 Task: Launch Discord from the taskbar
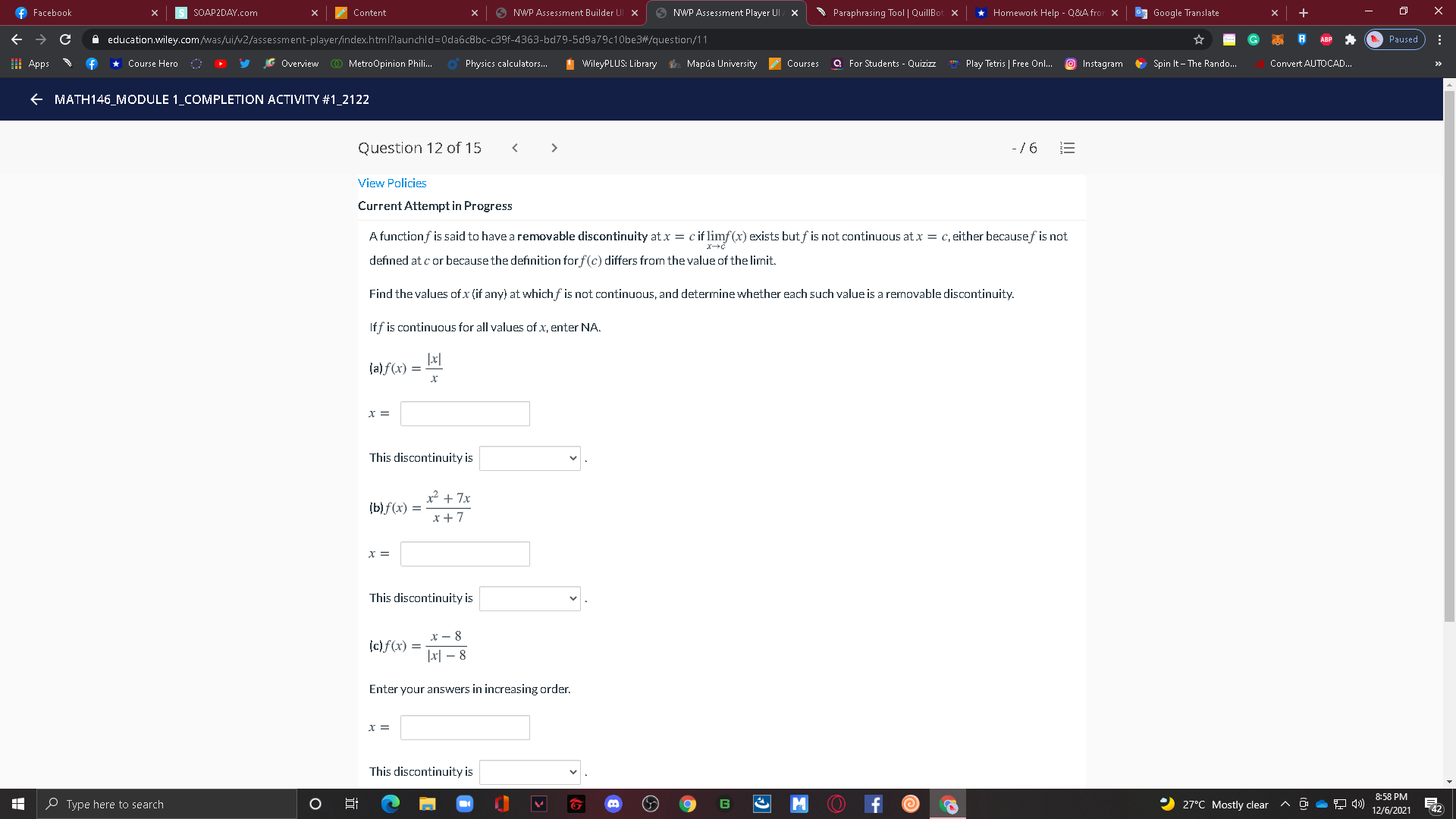613,804
